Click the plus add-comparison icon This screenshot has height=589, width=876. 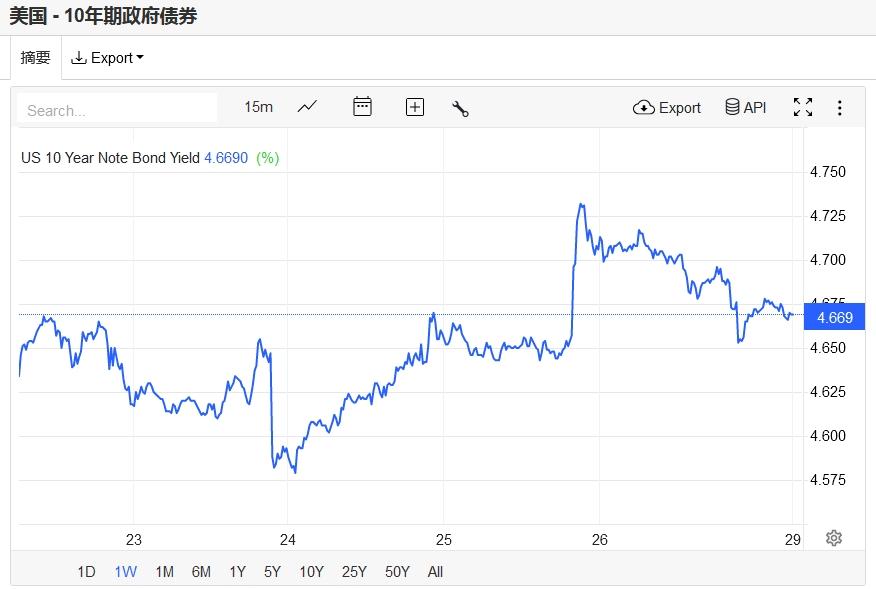[x=415, y=107]
